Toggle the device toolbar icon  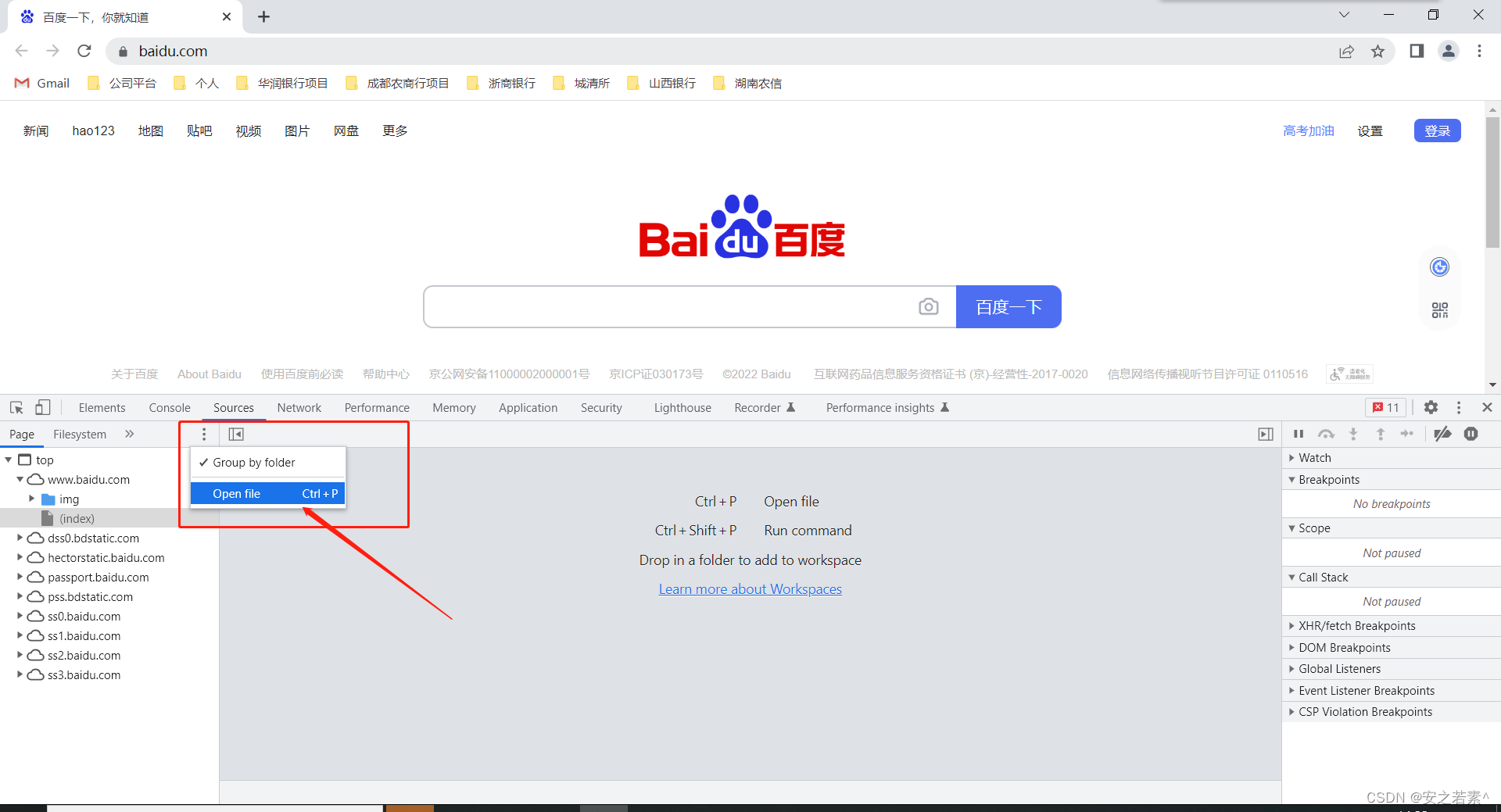[x=43, y=408]
